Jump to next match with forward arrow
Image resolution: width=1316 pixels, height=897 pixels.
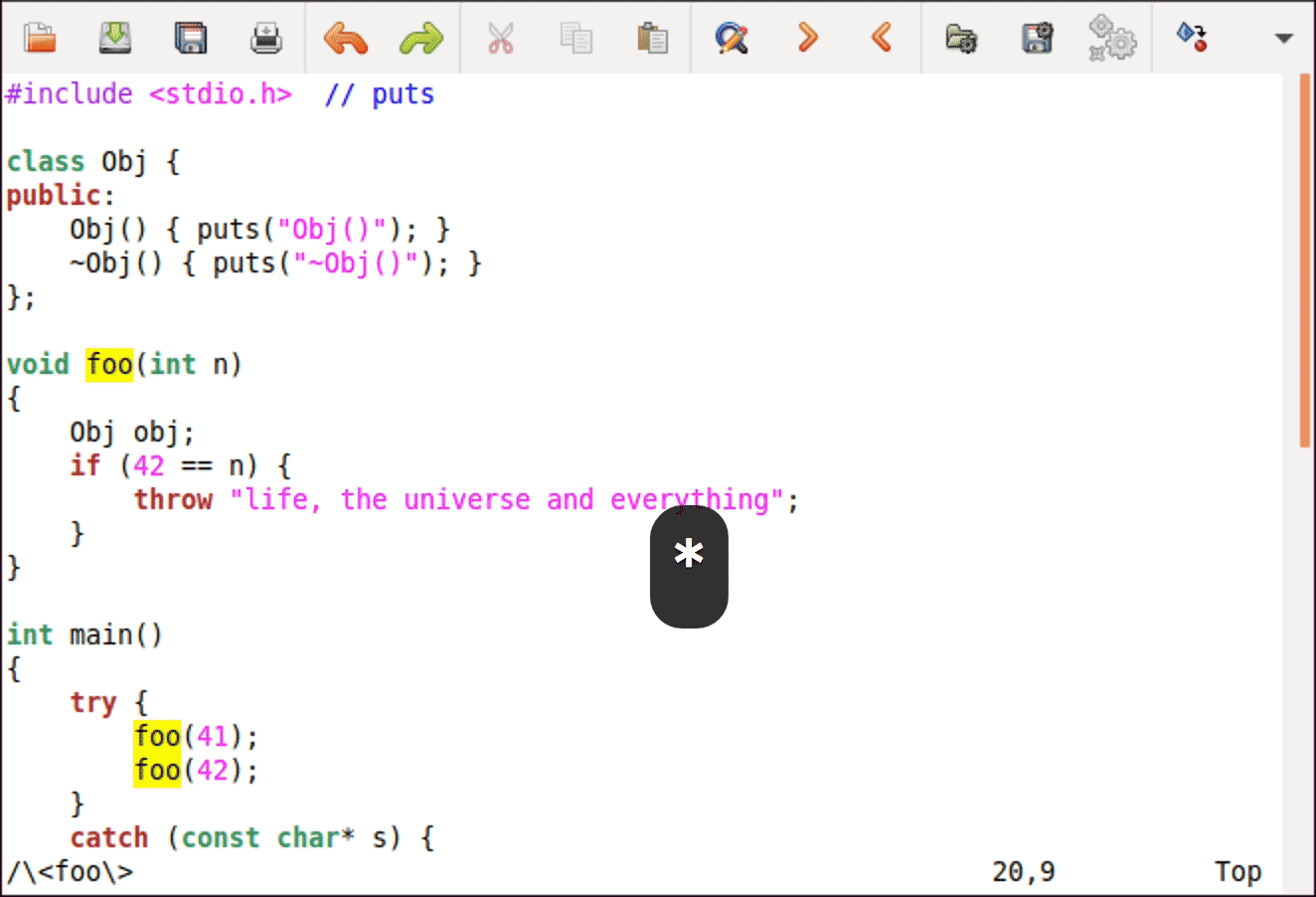click(807, 38)
